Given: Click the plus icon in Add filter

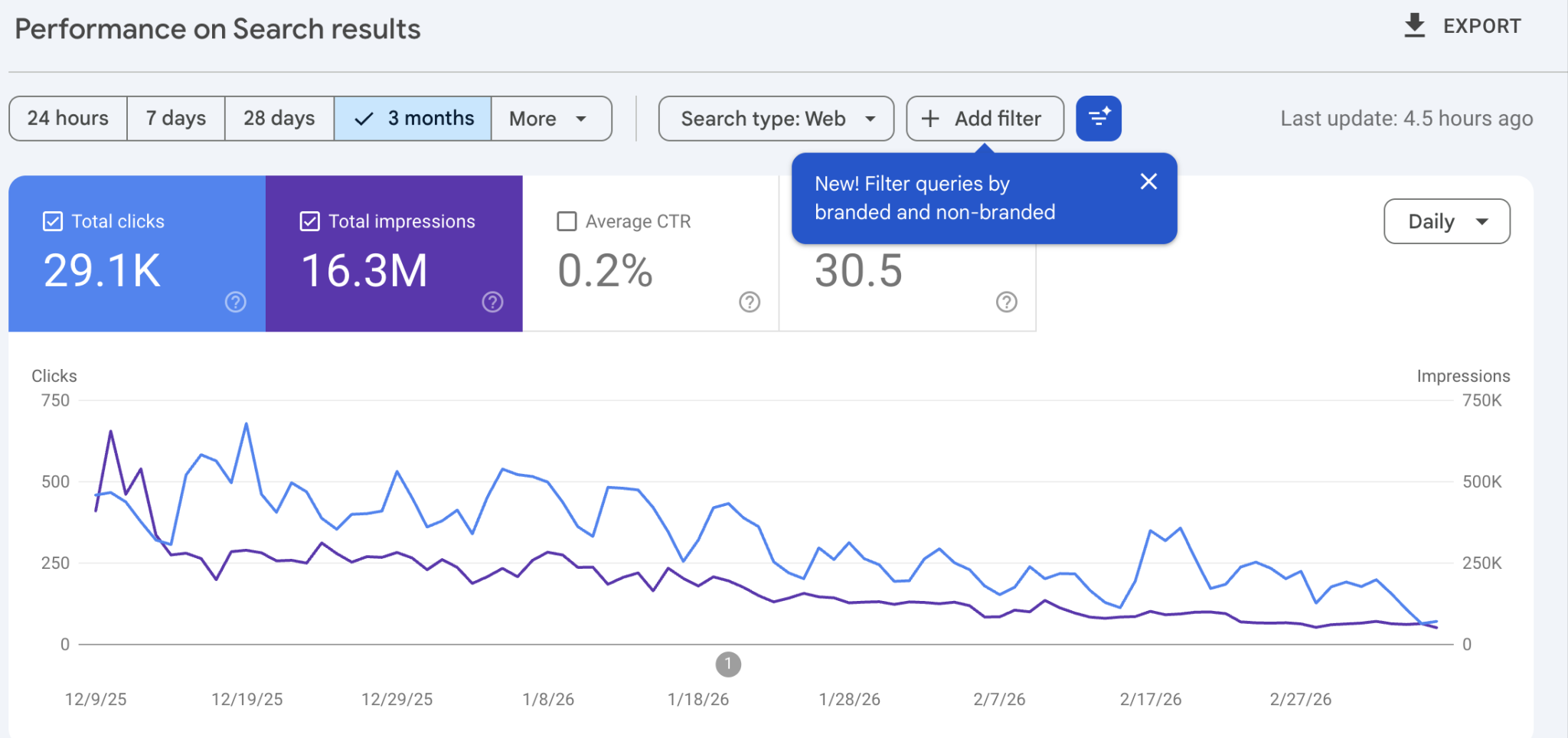Looking at the screenshot, I should (929, 119).
